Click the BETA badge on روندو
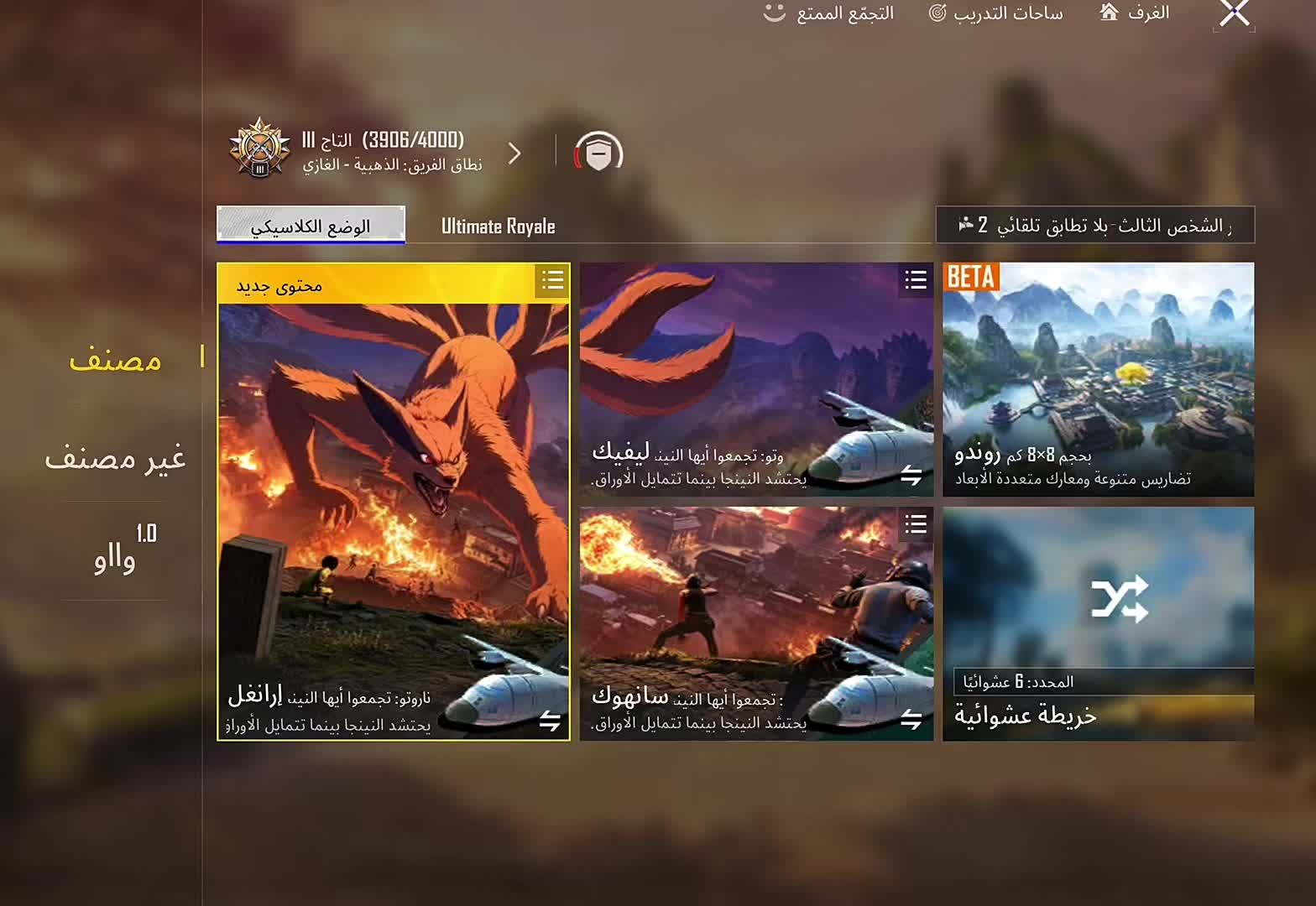The height and width of the screenshot is (906, 1316). click(x=971, y=277)
